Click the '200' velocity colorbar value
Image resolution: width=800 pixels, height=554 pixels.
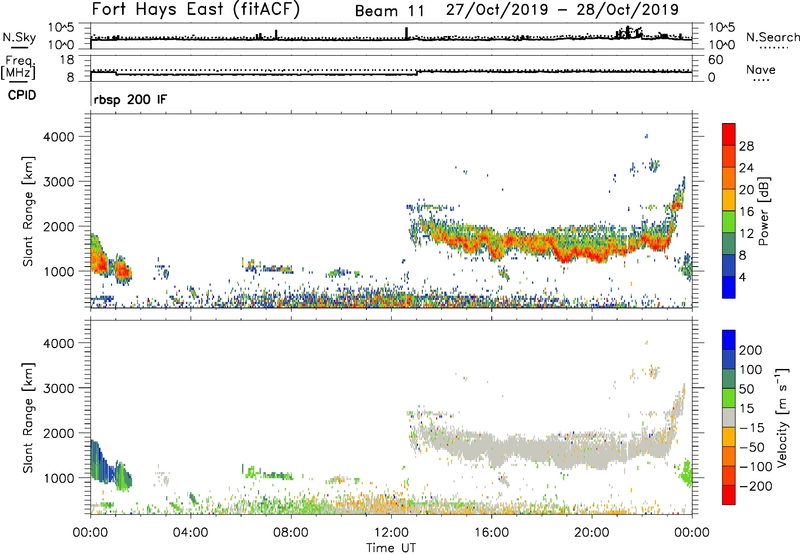(x=751, y=350)
